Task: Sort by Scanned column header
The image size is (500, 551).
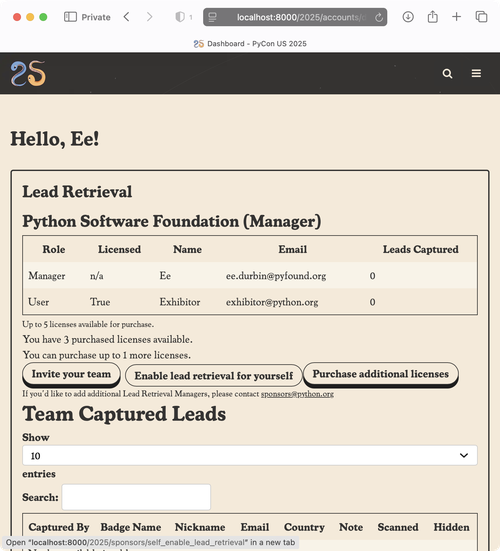Action: coord(398,527)
